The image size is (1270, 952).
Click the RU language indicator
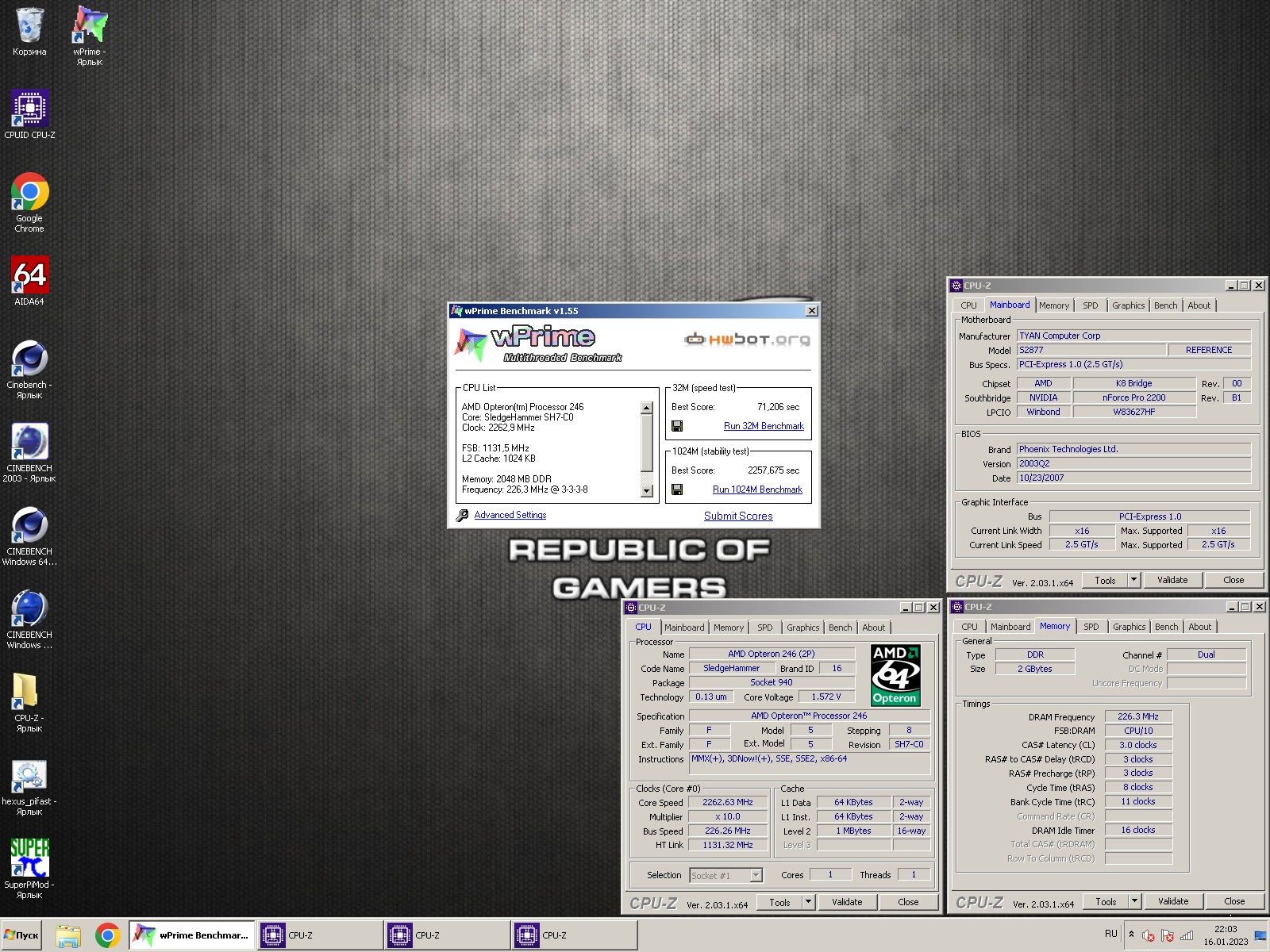[x=1110, y=934]
